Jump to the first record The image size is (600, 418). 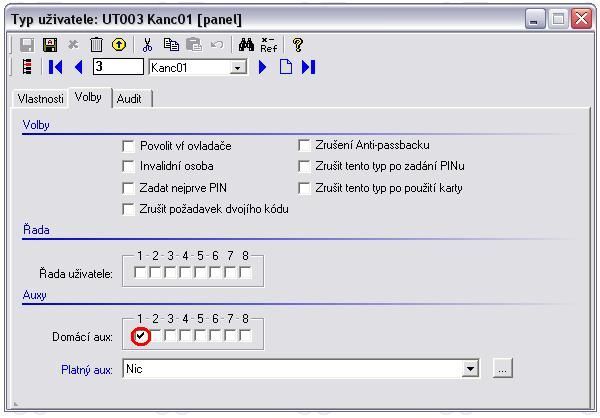(57, 67)
